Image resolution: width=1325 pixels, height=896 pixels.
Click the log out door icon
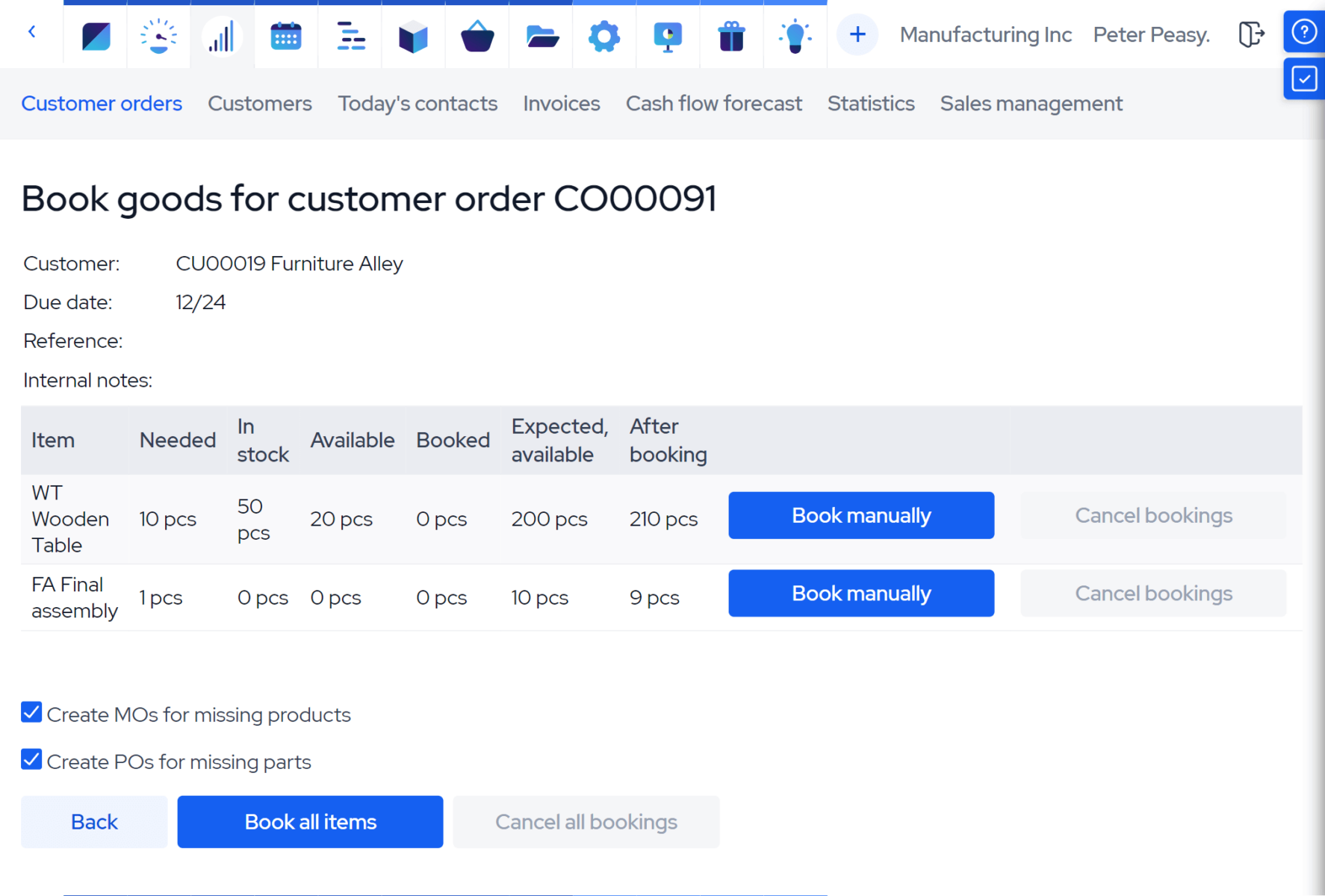pos(1251,34)
